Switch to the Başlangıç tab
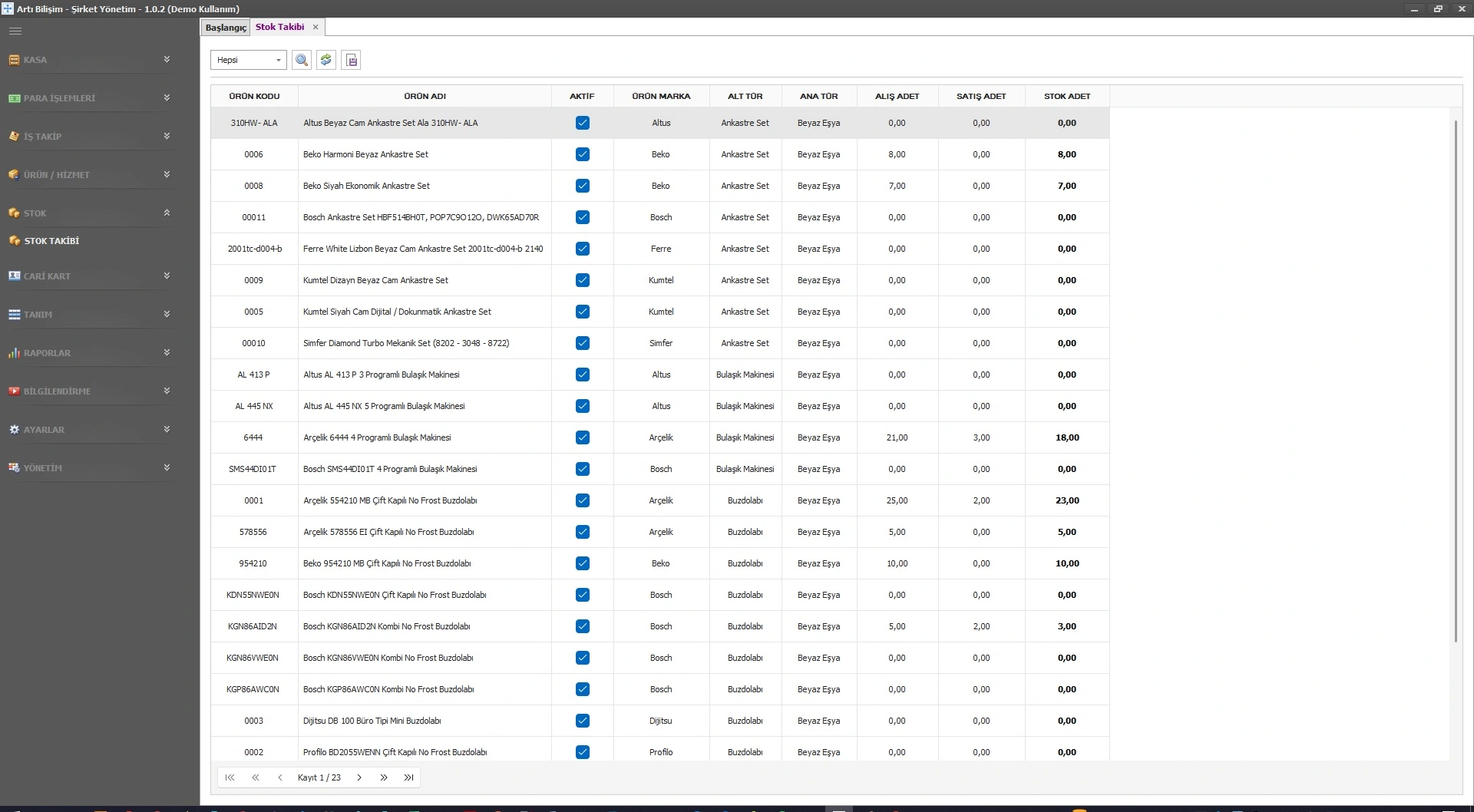Image resolution: width=1474 pixels, height=812 pixels. (226, 28)
